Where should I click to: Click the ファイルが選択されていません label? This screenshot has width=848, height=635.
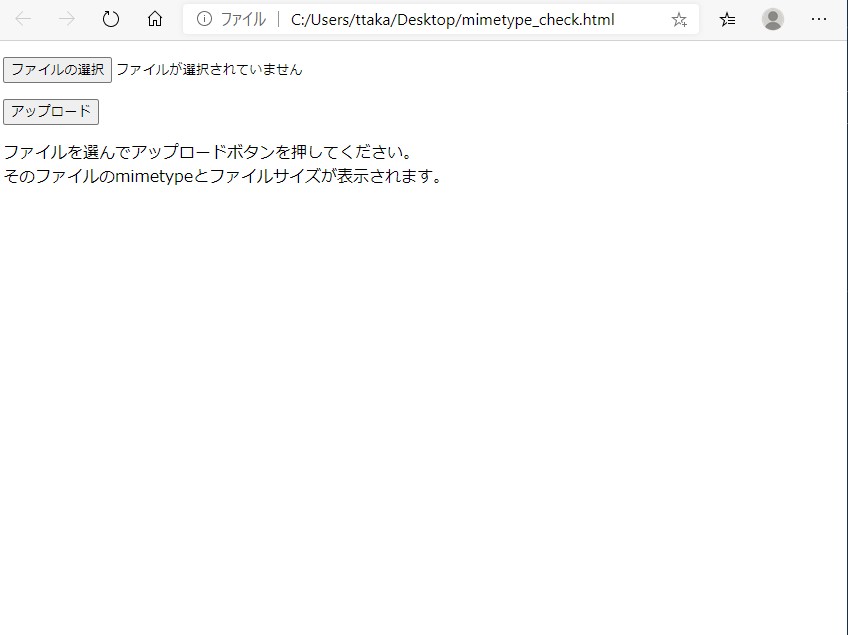(x=209, y=69)
